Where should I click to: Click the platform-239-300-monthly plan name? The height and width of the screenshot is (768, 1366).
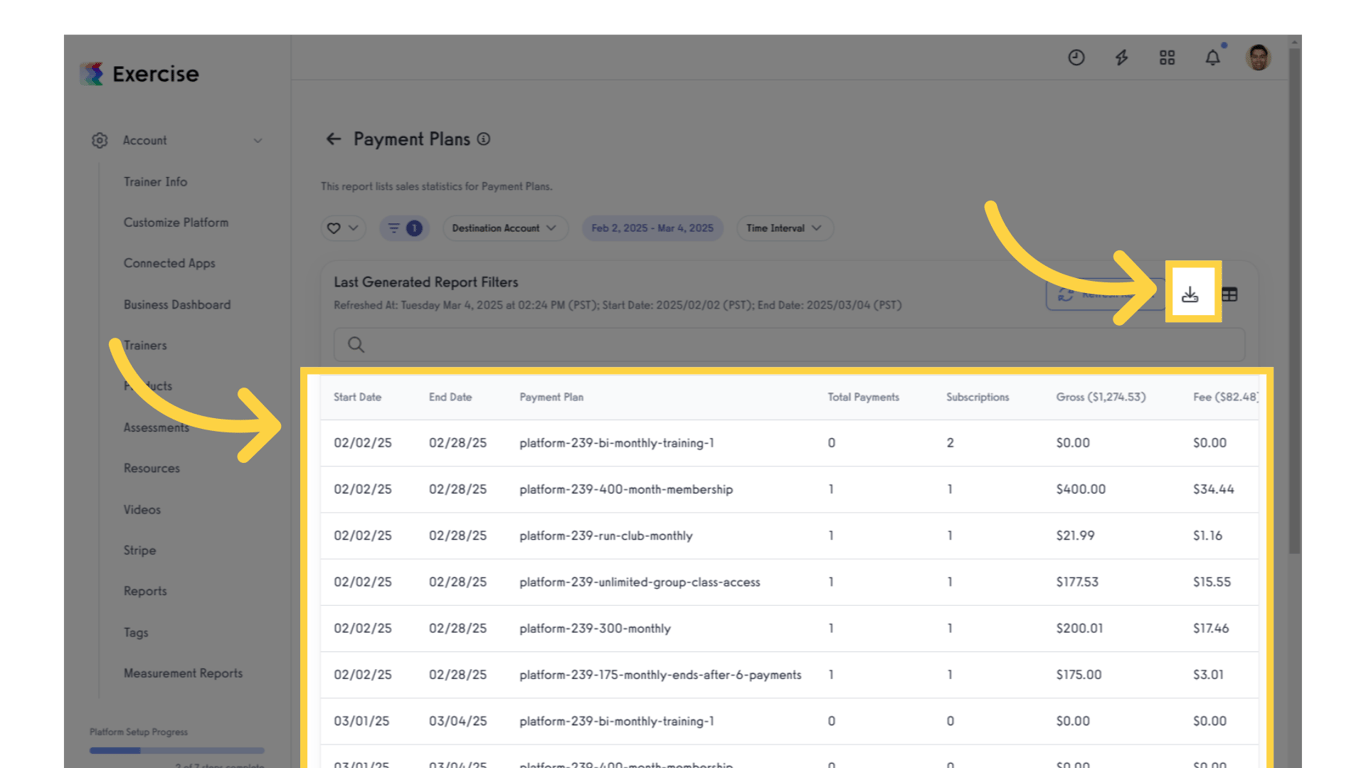click(595, 629)
